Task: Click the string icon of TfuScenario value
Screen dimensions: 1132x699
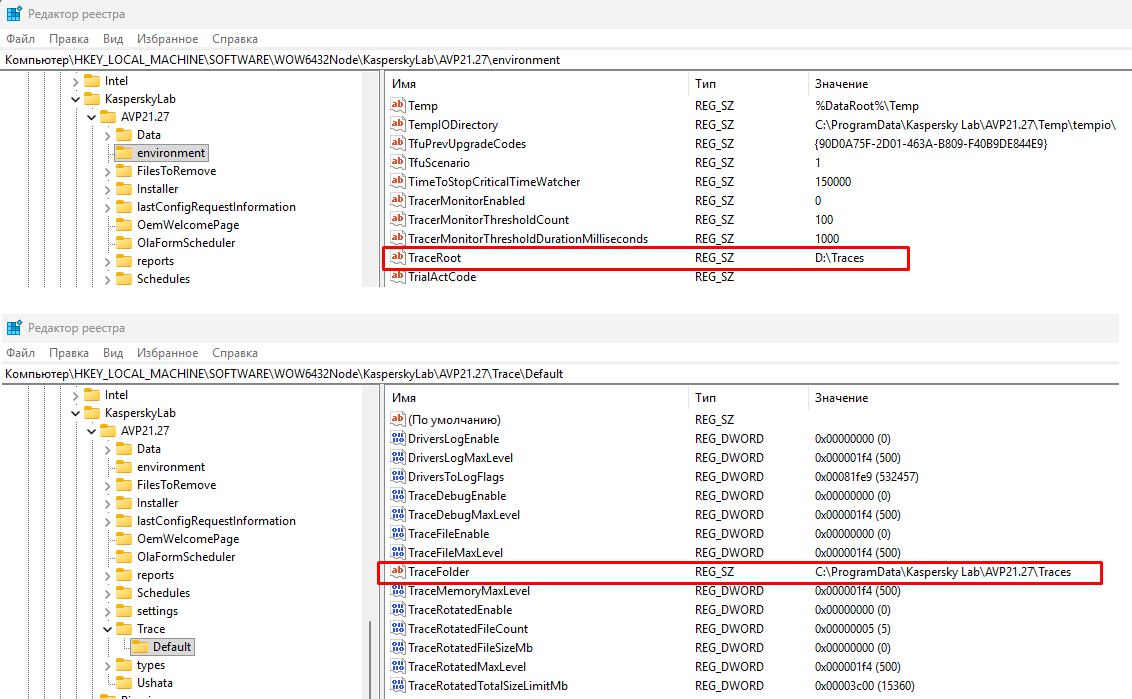Action: (398, 162)
